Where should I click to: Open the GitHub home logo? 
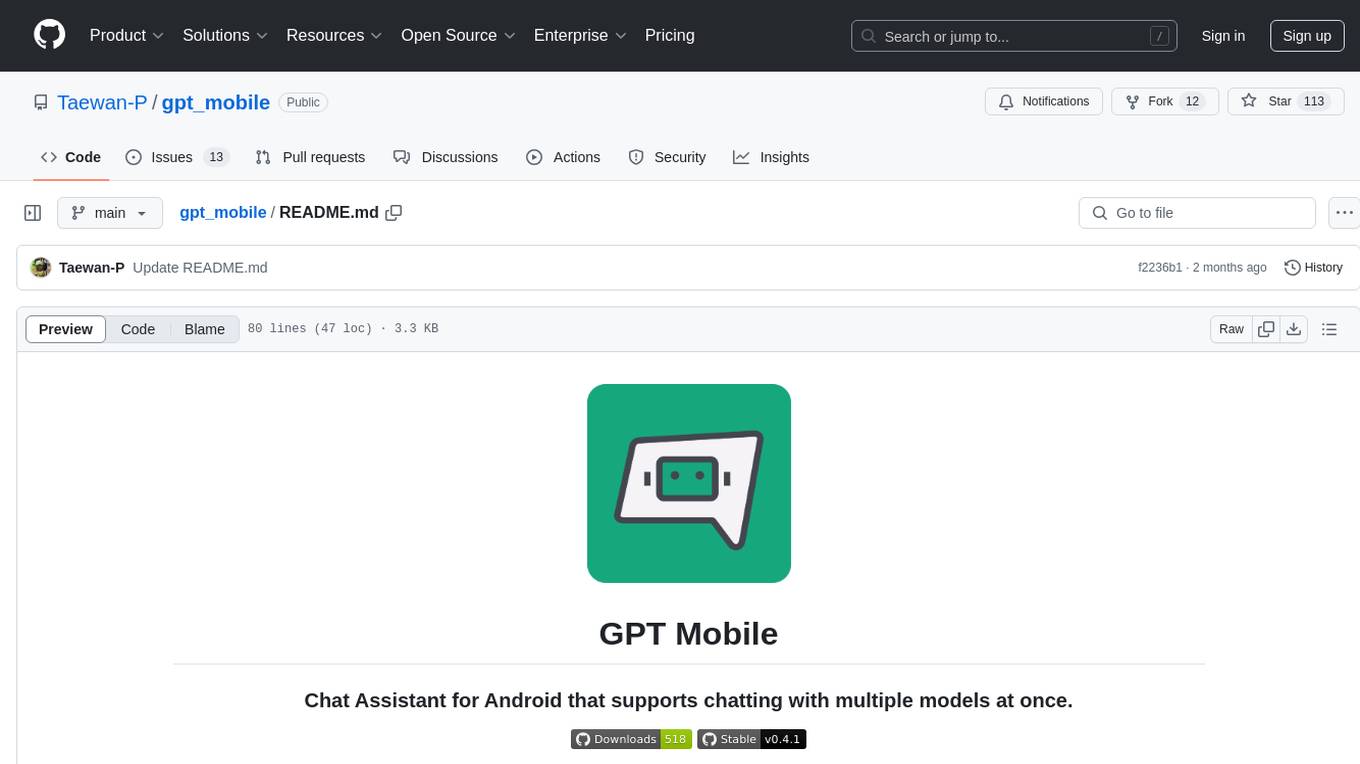[x=49, y=35]
